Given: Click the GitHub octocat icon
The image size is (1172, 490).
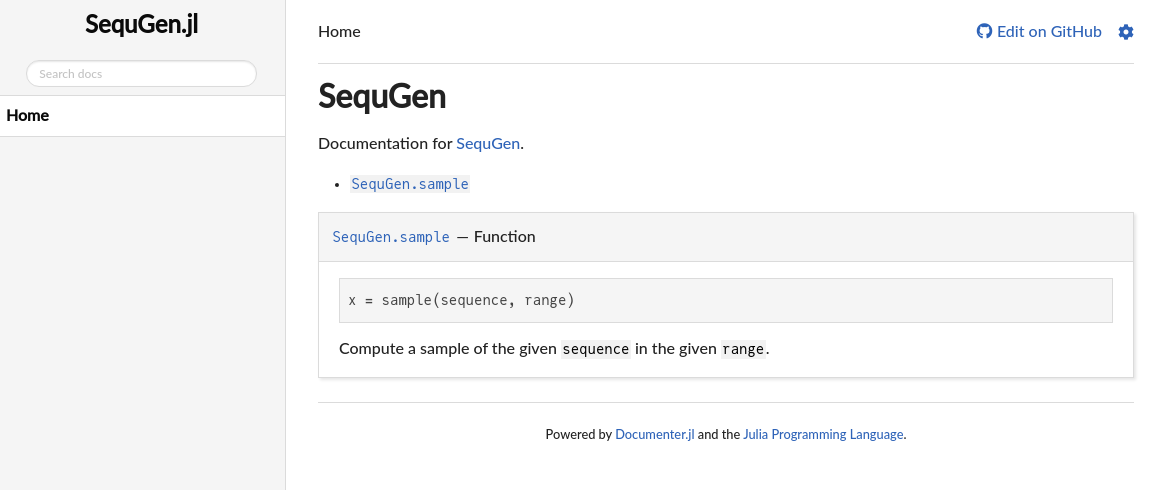Looking at the screenshot, I should [x=984, y=31].
